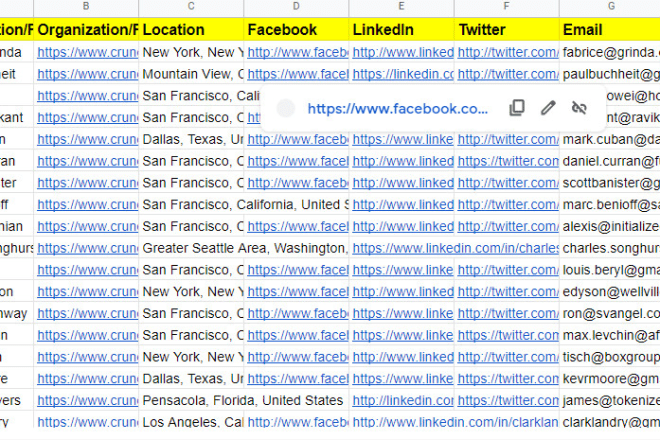Open LinkedIn link in charles.songhur row
660x440 pixels.
tap(455, 248)
